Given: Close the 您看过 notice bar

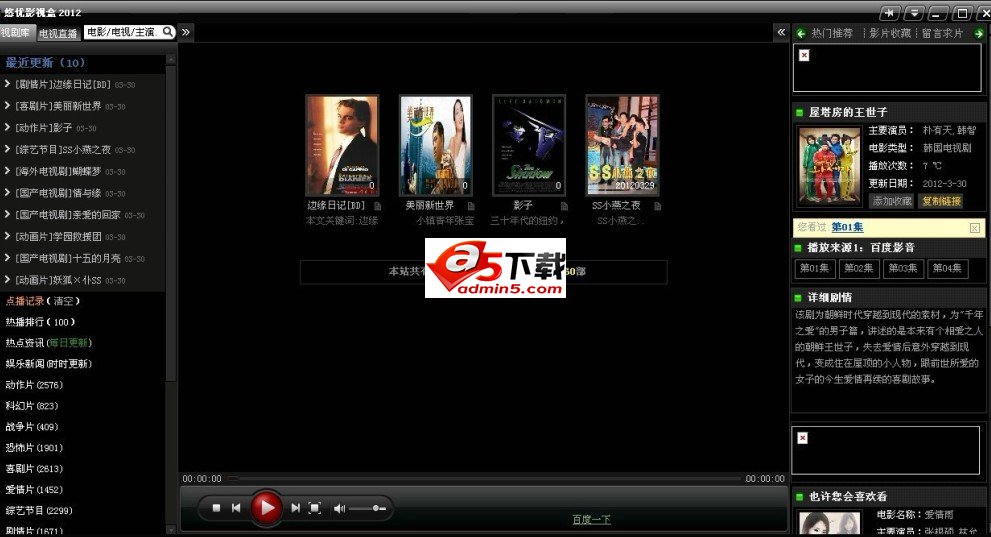Looking at the screenshot, I should (x=975, y=227).
